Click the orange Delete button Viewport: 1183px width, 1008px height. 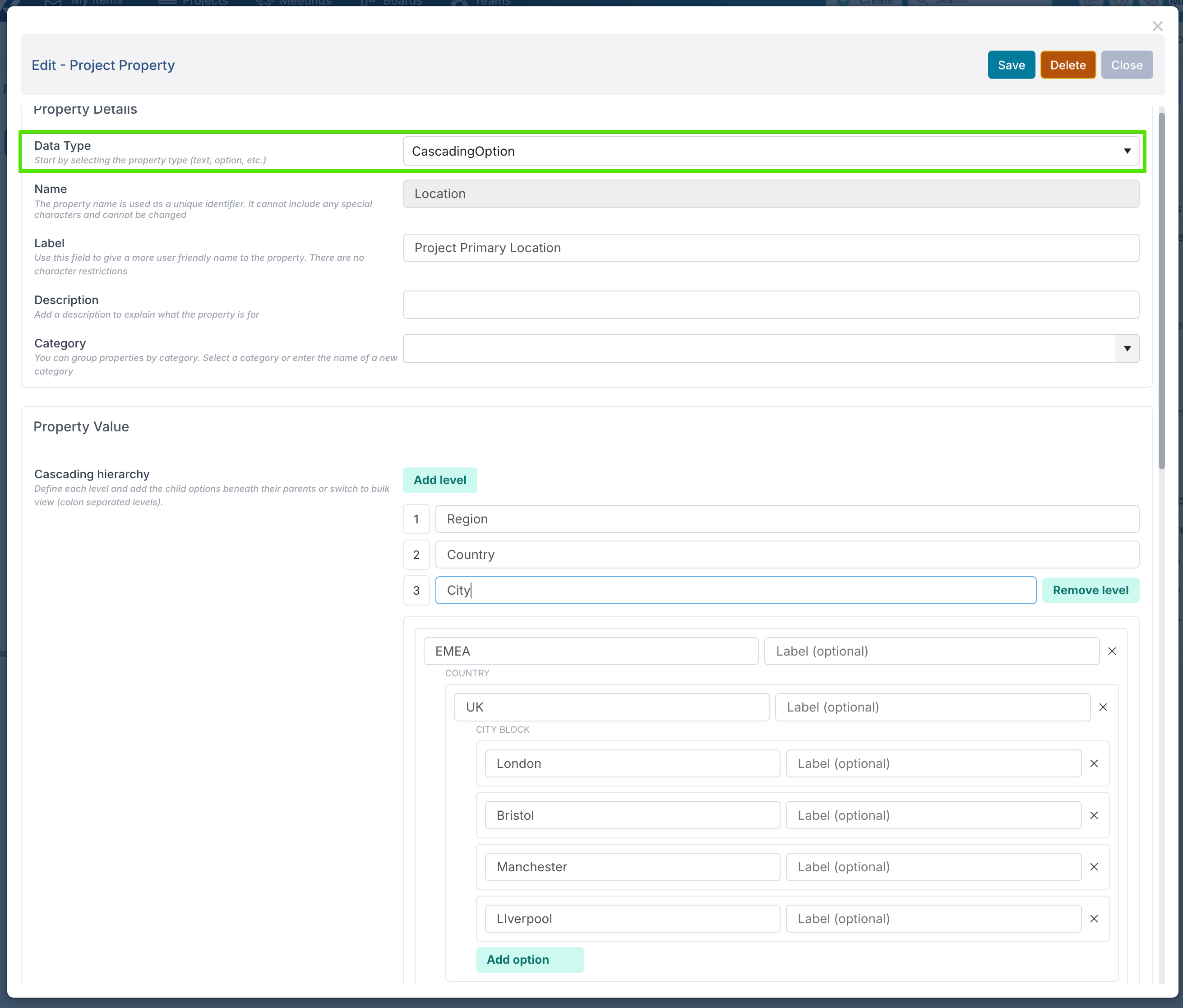[1067, 65]
